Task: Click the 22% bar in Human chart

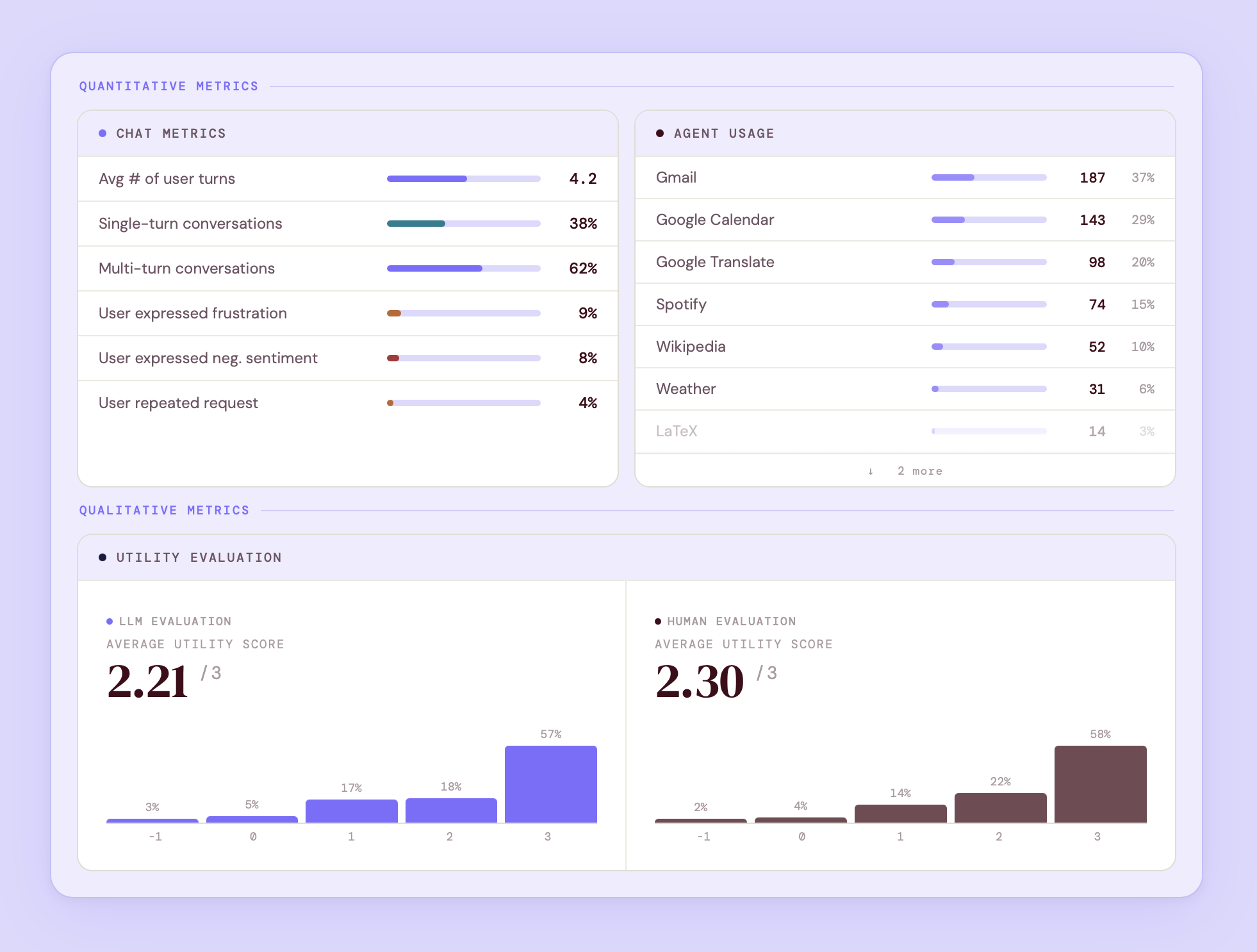Action: 1000,807
